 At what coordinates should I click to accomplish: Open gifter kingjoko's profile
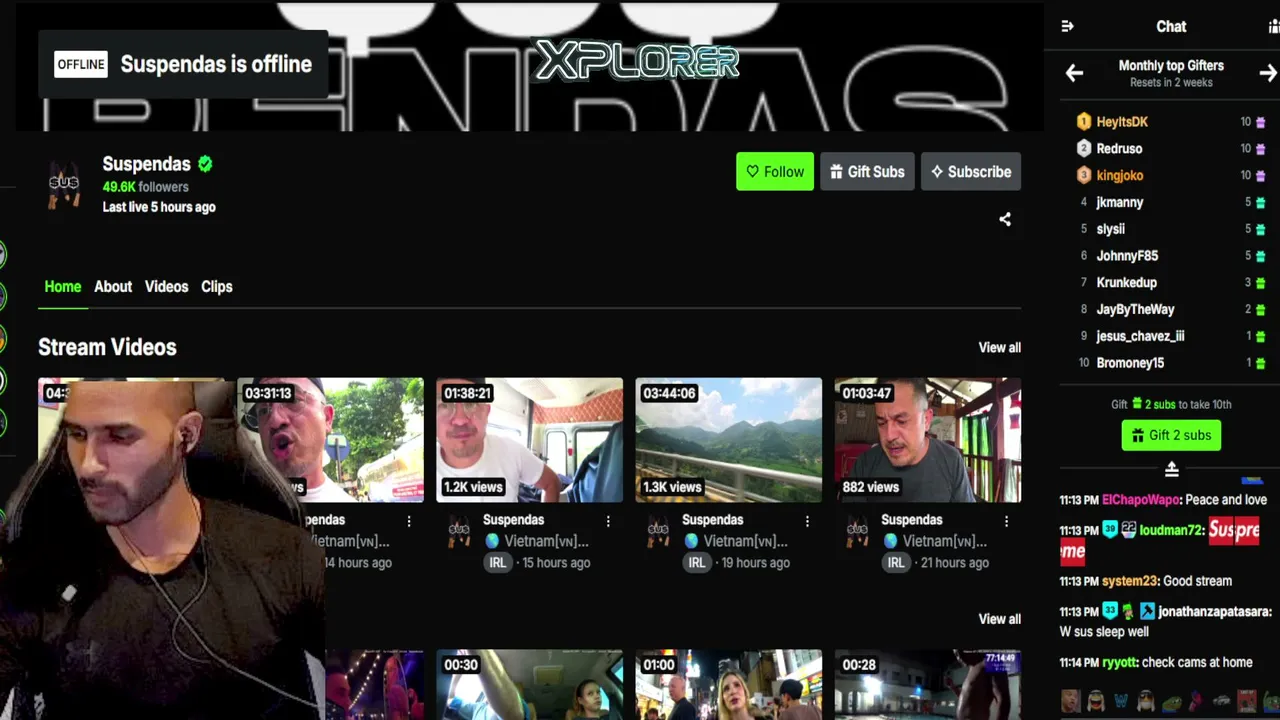pyautogui.click(x=1120, y=176)
